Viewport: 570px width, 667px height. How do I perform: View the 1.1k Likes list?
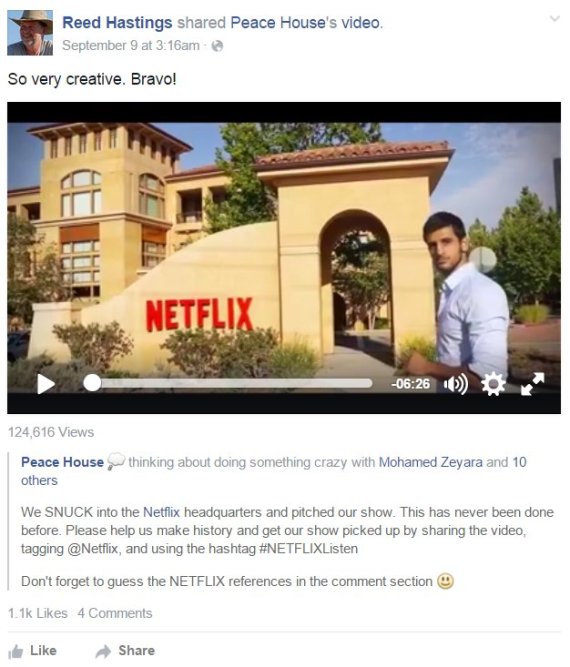(x=38, y=613)
